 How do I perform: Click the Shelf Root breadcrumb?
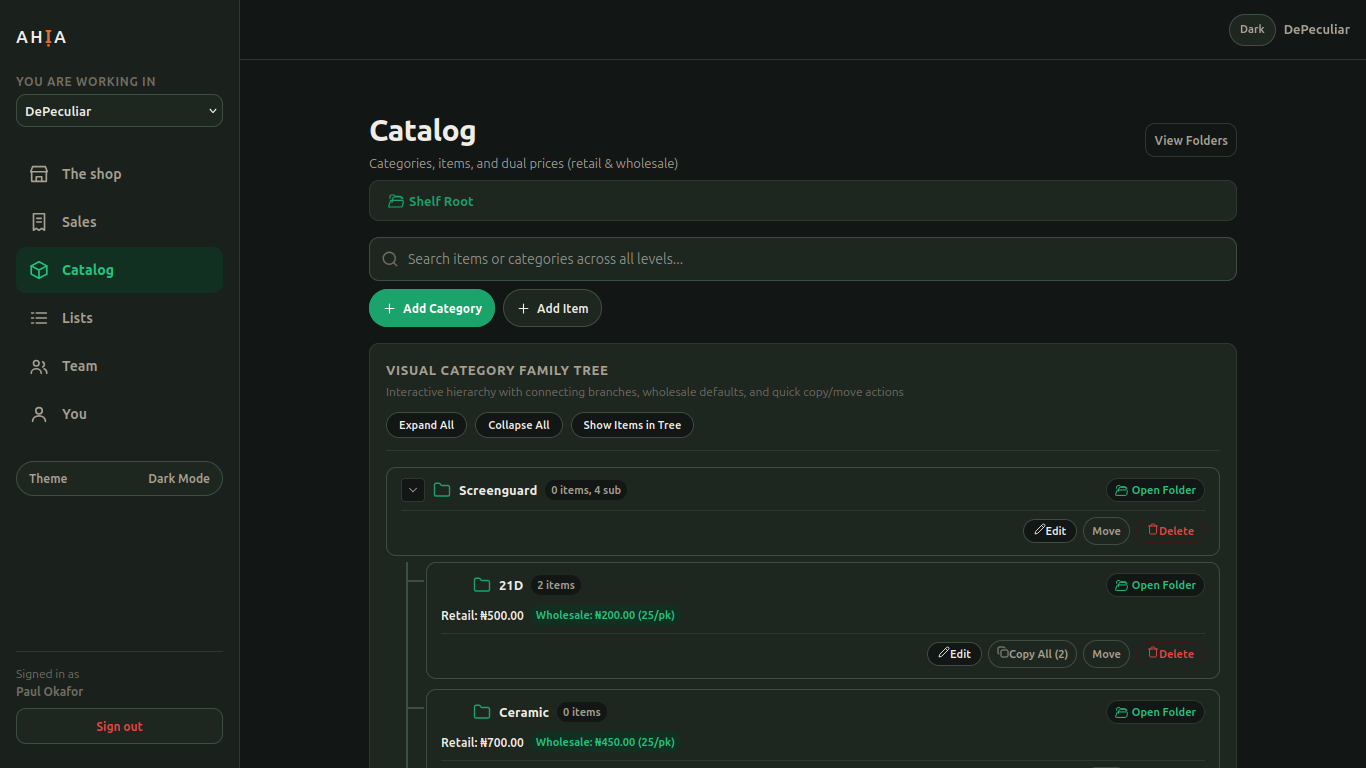click(431, 201)
